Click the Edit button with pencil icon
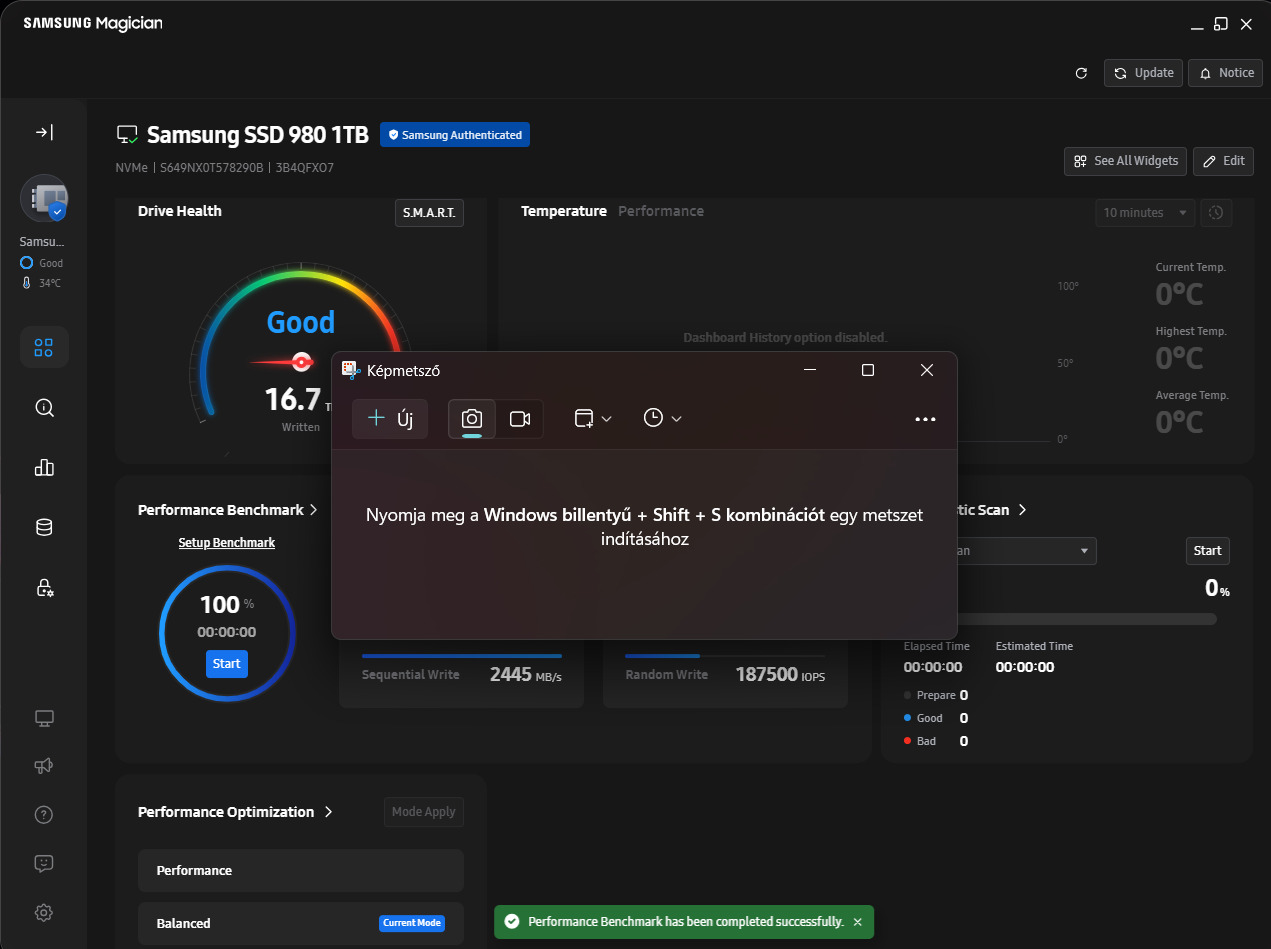Viewport: 1271px width, 949px height. click(x=1223, y=161)
